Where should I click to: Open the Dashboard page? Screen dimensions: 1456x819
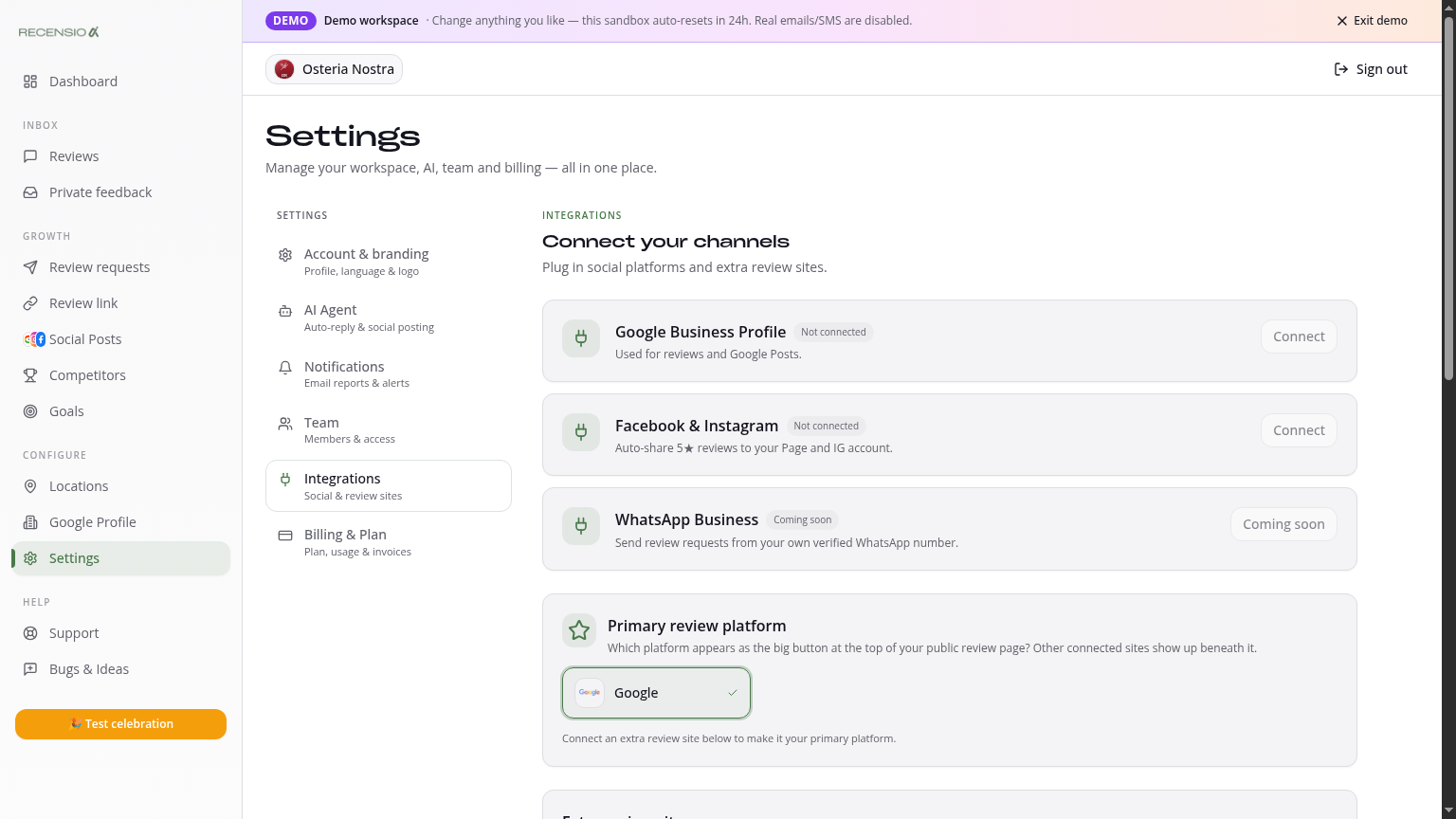click(x=120, y=82)
